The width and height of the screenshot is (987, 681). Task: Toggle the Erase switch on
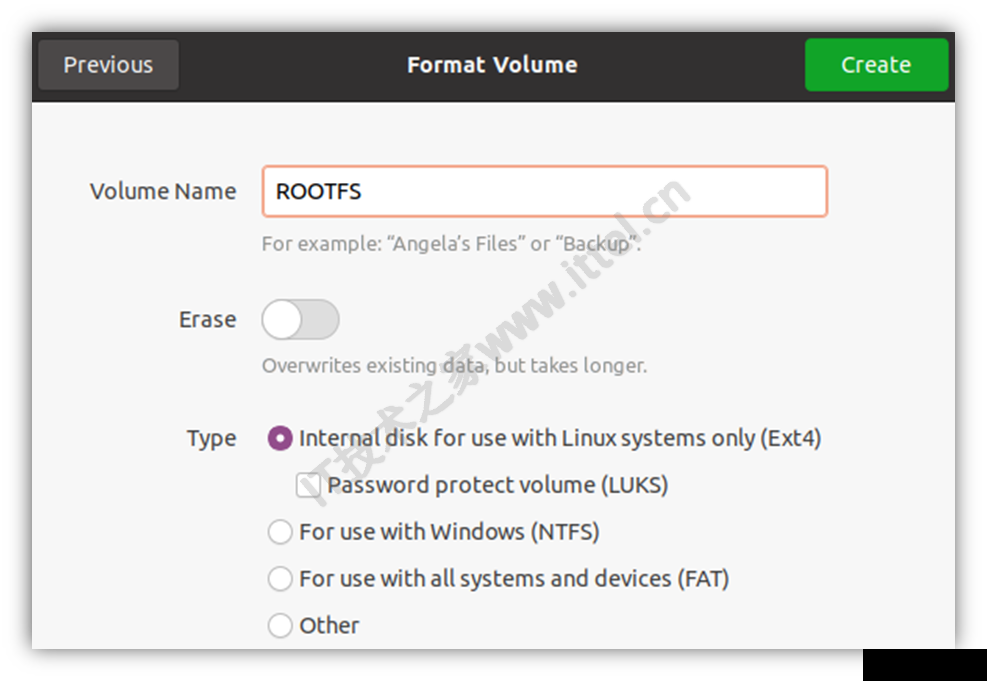(300, 319)
